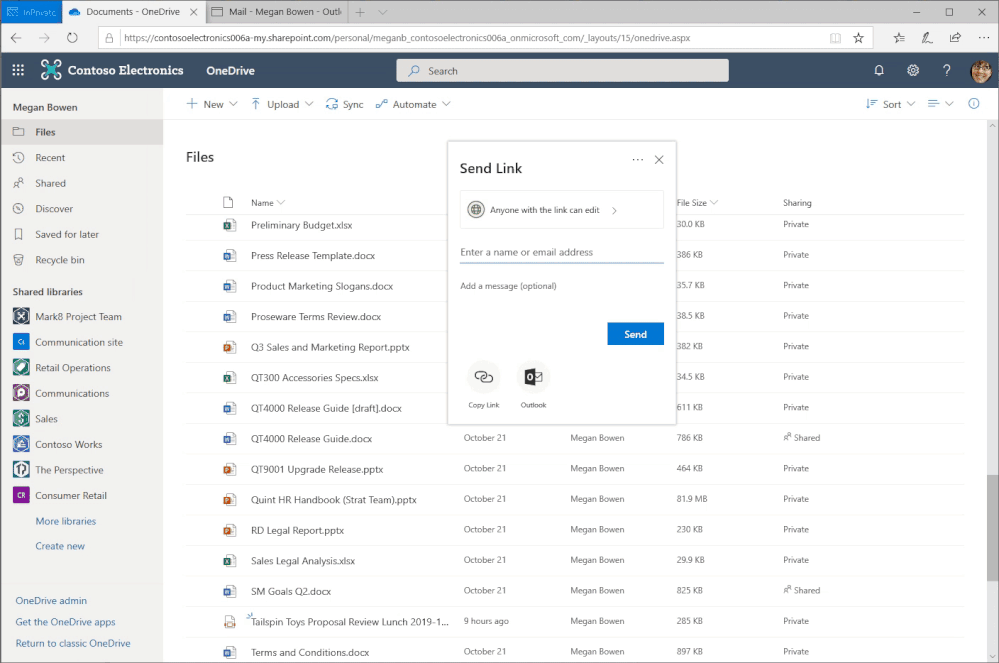Click the Excel icon for Preliminary Budget.xlsx
Screen dimensions: 999x663
pos(229,225)
